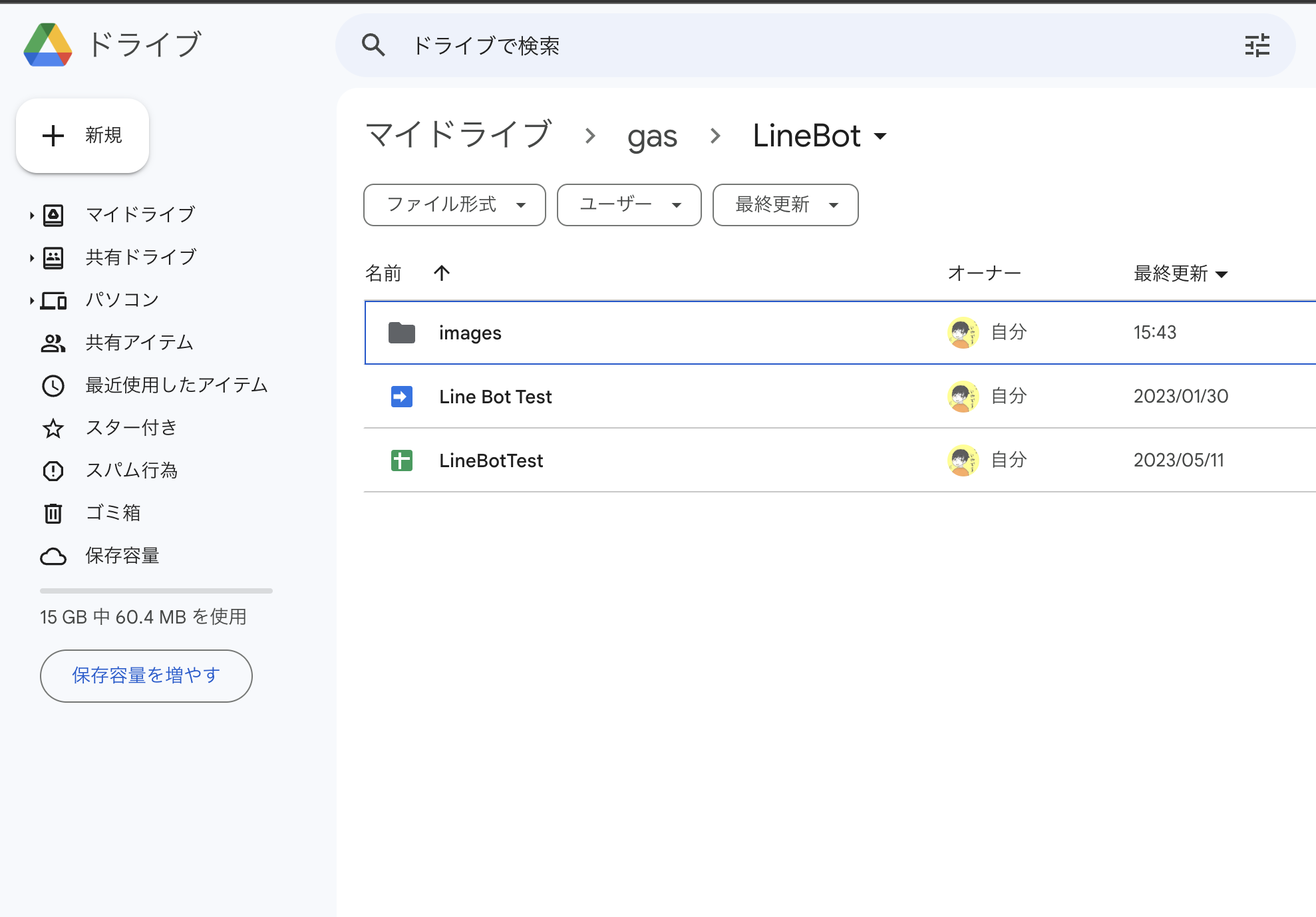
Task: Click the 保存容量 cloud icon
Action: (x=53, y=556)
